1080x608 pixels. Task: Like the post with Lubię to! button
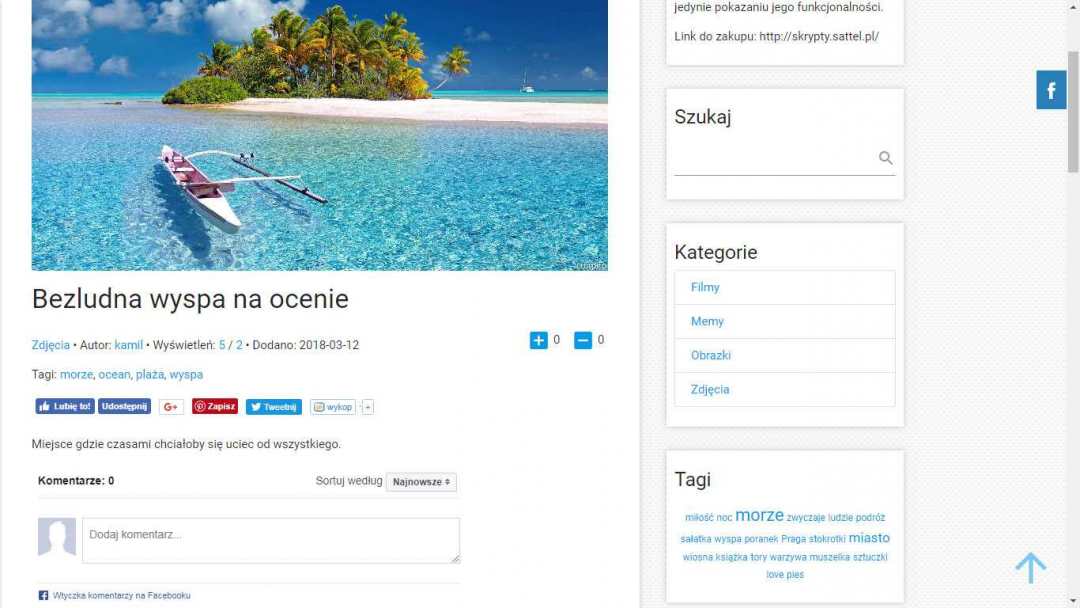point(65,406)
